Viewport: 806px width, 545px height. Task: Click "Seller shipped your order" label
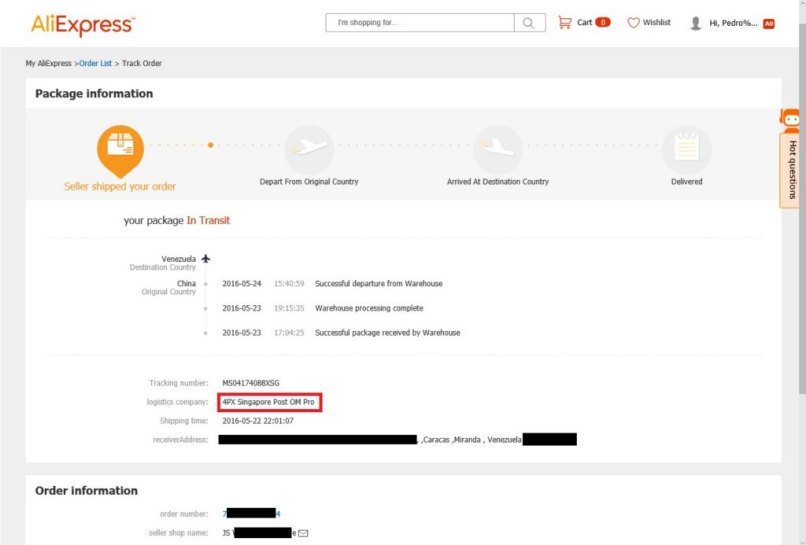click(120, 186)
